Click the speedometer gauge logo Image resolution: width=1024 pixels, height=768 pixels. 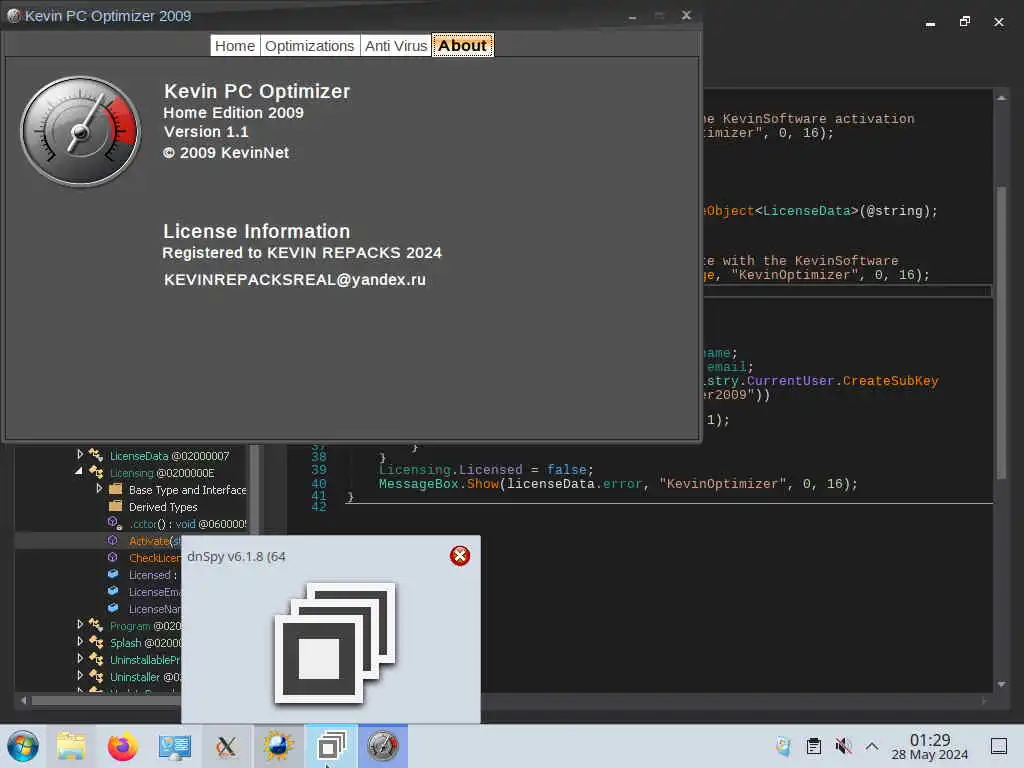(x=80, y=132)
